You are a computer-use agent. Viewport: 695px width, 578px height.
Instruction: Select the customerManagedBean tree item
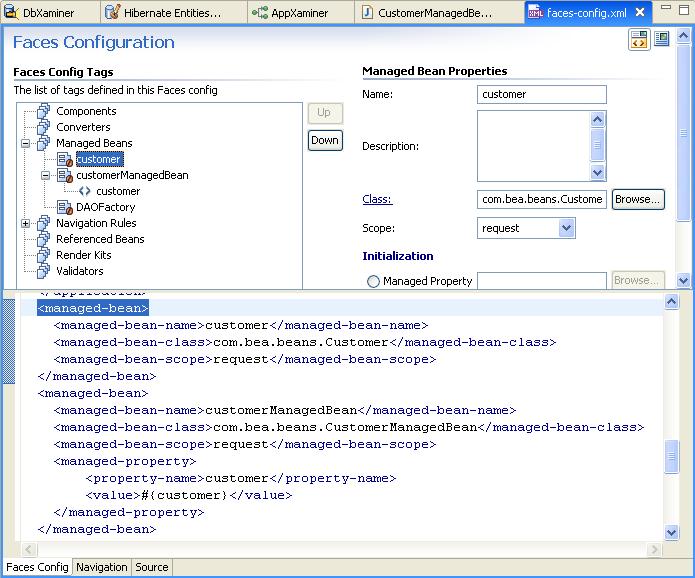(132, 175)
